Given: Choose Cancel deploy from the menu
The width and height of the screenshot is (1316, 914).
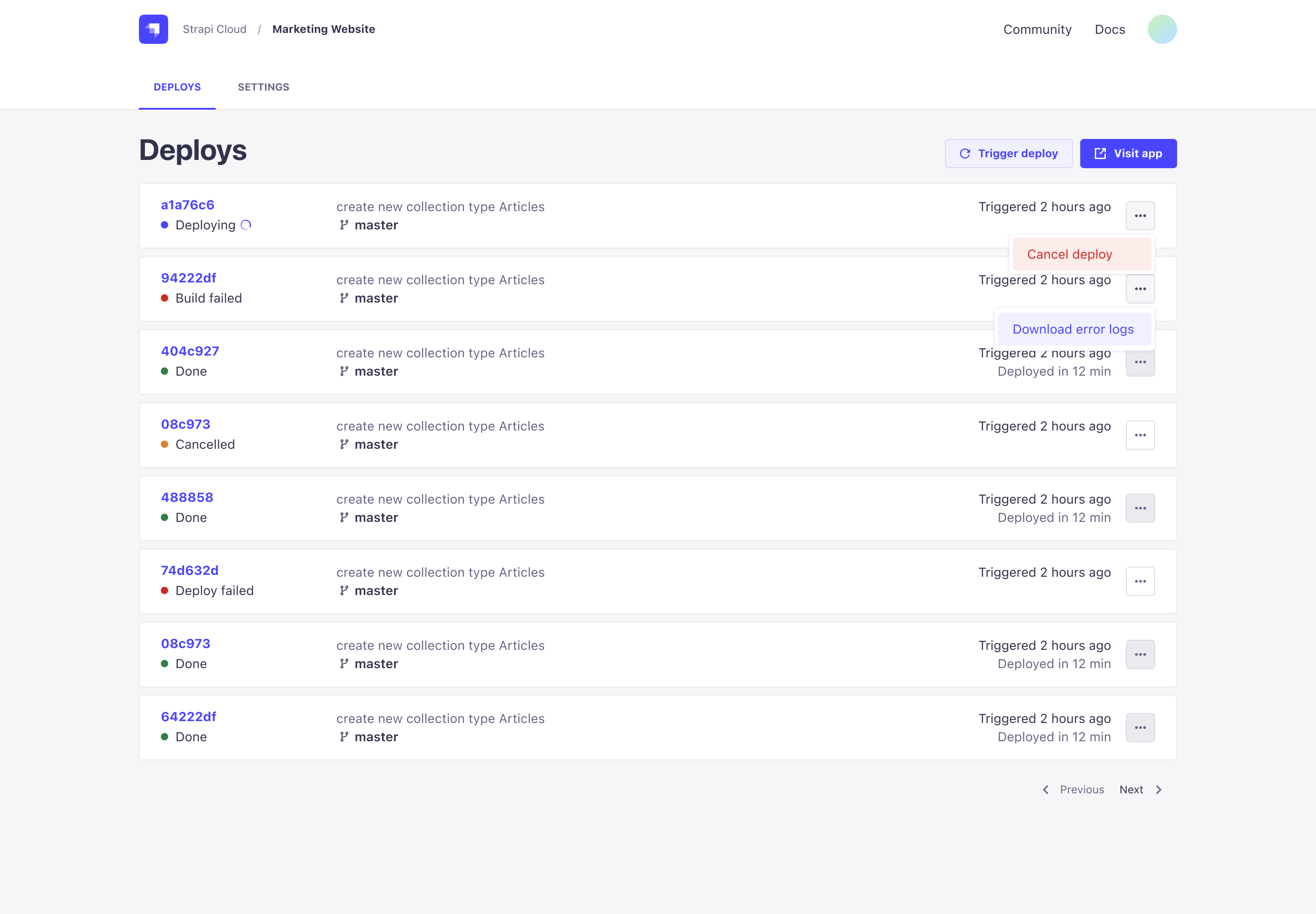Looking at the screenshot, I should pyautogui.click(x=1081, y=254).
